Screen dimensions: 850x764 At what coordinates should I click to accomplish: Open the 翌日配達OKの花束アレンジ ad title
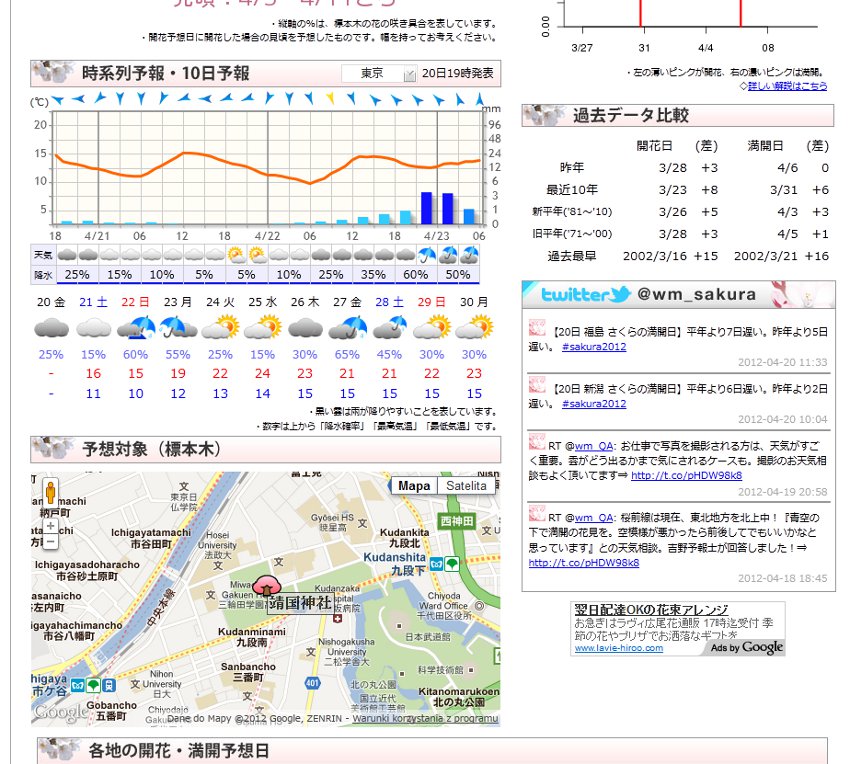651,610
